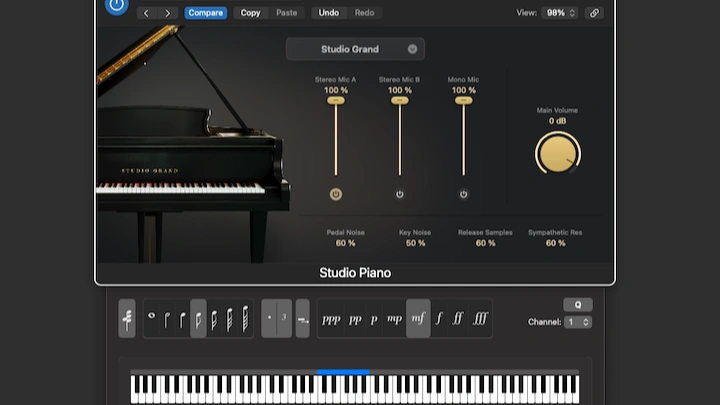Click the Redo button
720x405 pixels.
pos(364,13)
